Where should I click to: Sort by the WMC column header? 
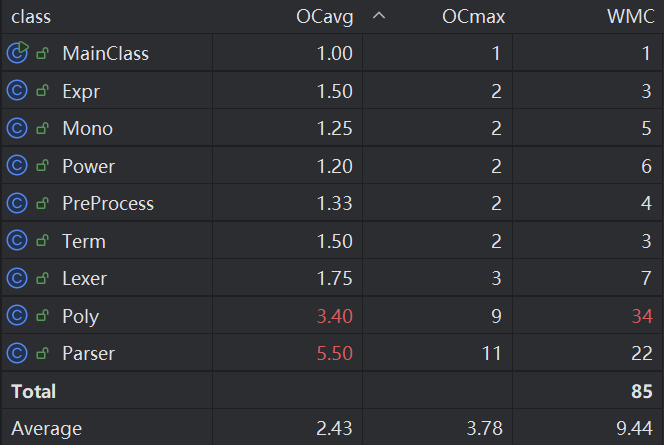coord(629,17)
